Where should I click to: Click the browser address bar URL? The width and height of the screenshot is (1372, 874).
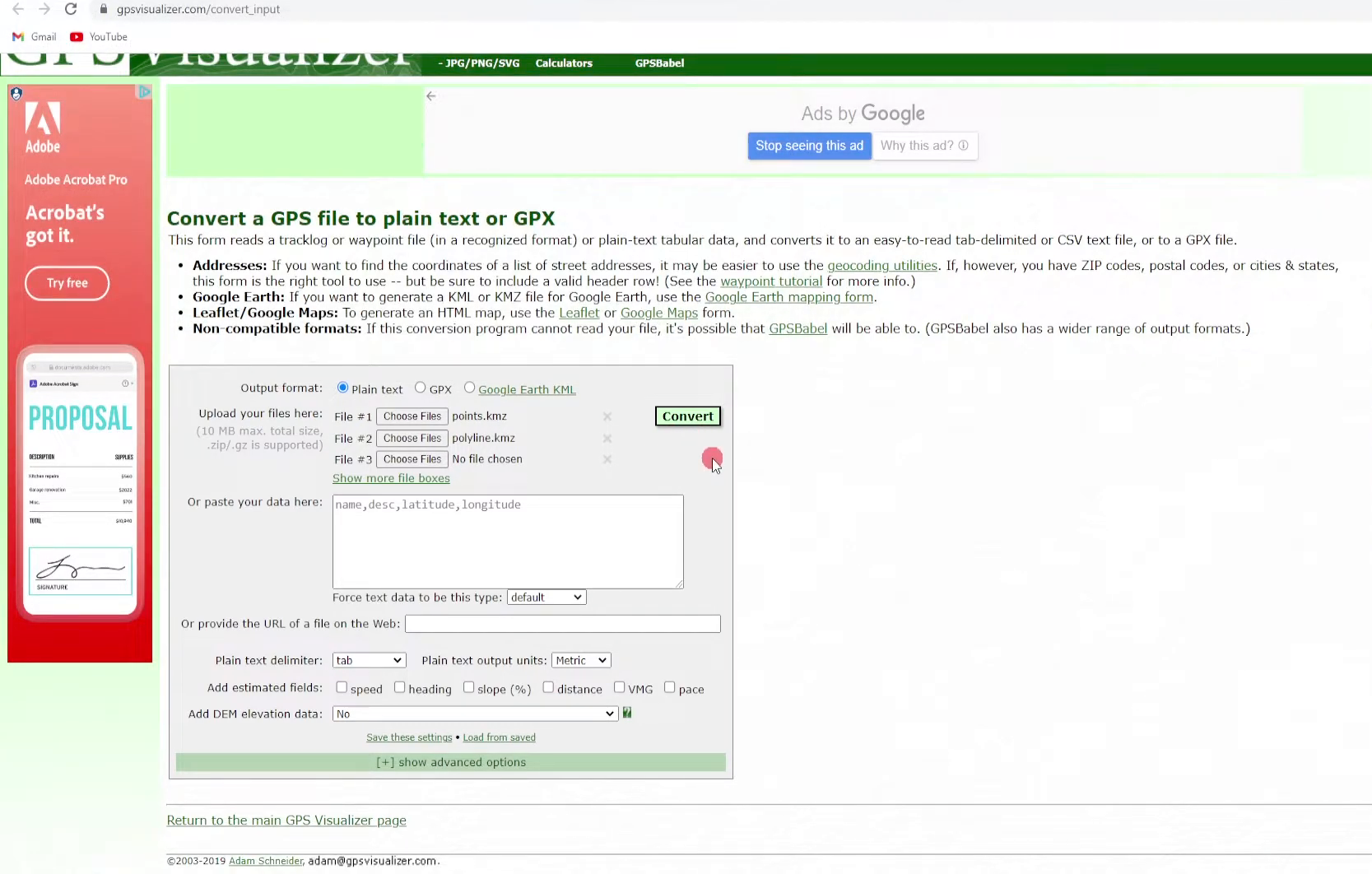click(x=198, y=9)
